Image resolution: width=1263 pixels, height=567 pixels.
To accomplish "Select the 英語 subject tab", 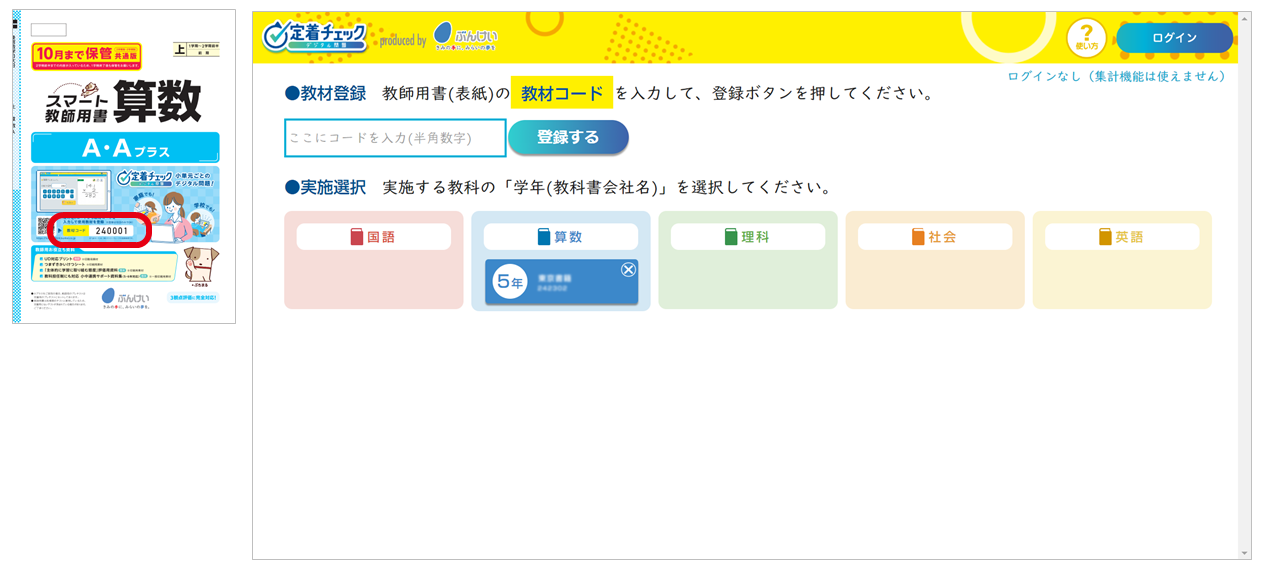I will pyautogui.click(x=1121, y=237).
